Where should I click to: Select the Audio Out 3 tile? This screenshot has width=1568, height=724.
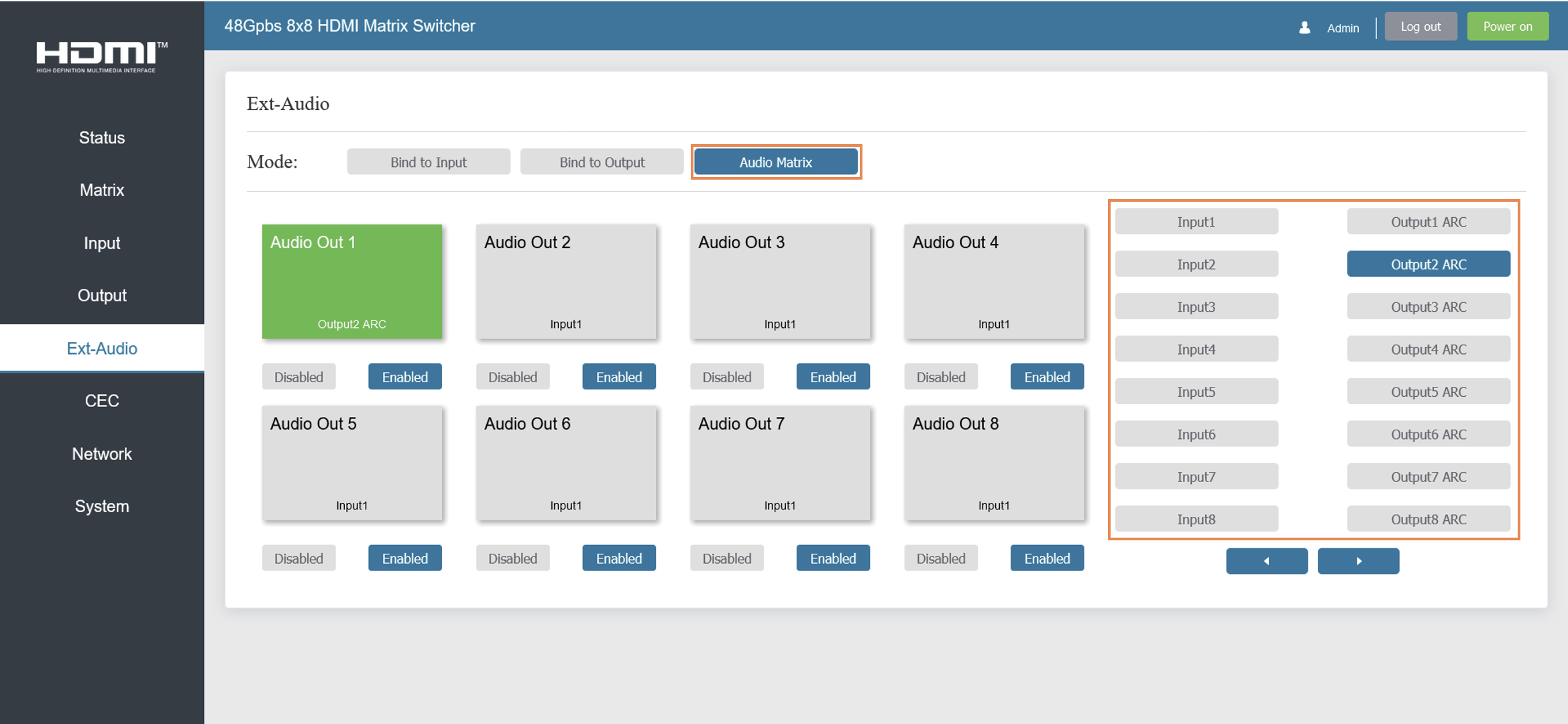pos(780,282)
